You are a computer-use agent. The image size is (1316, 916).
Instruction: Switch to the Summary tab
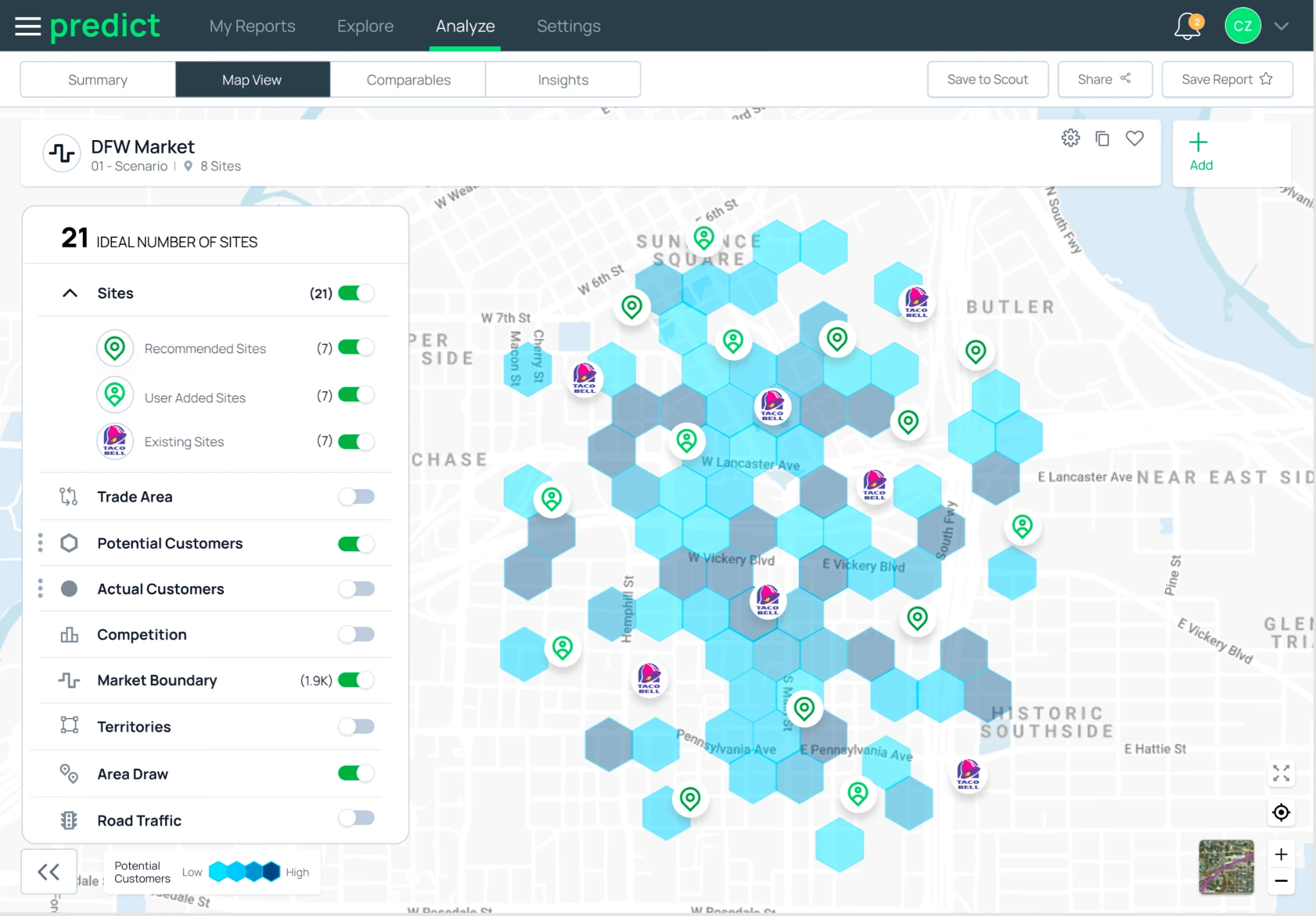click(x=98, y=80)
